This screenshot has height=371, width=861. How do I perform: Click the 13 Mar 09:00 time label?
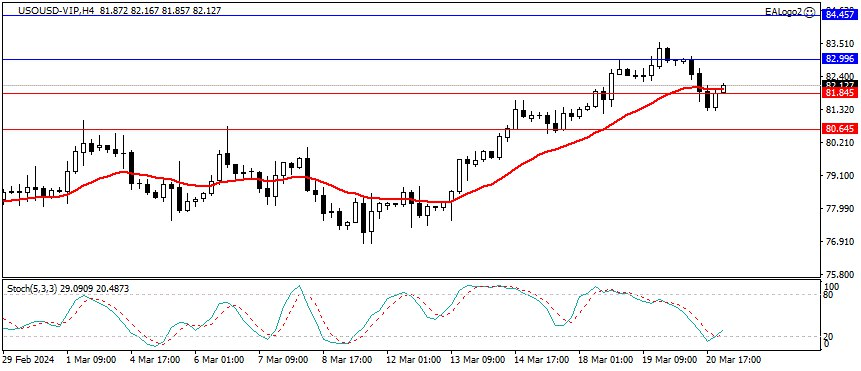click(477, 360)
